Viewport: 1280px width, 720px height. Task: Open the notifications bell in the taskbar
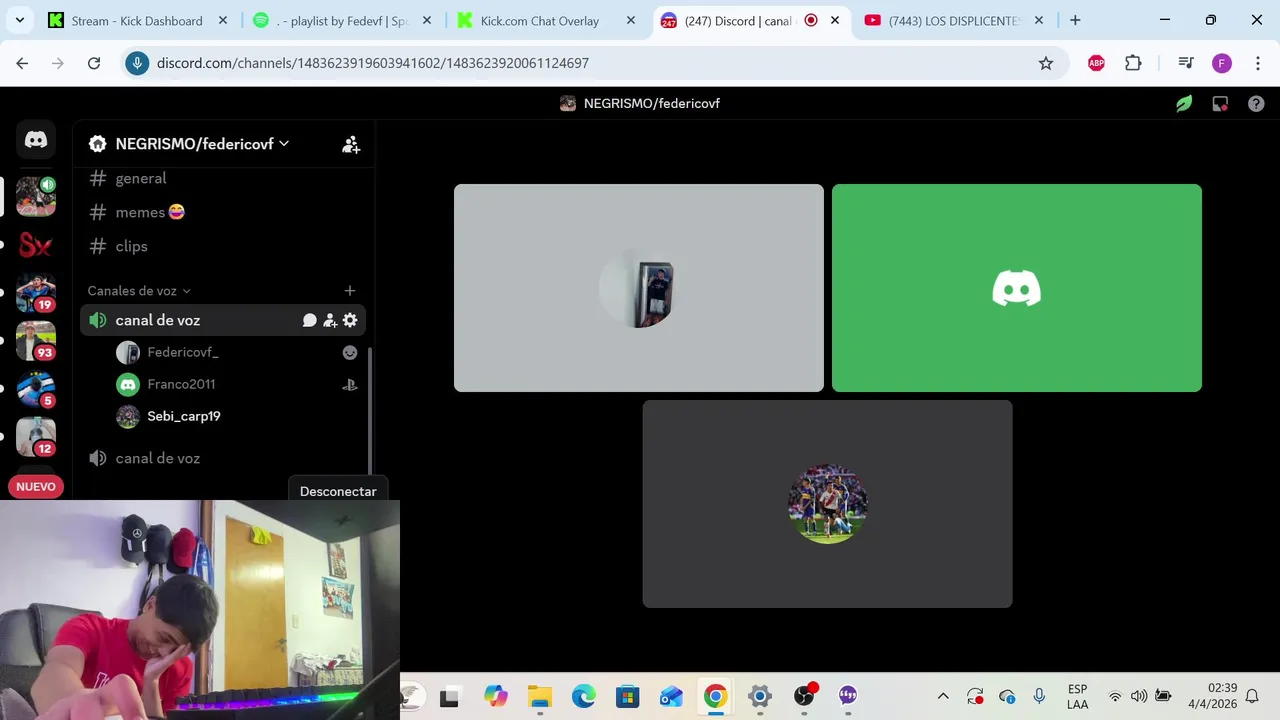point(1252,696)
